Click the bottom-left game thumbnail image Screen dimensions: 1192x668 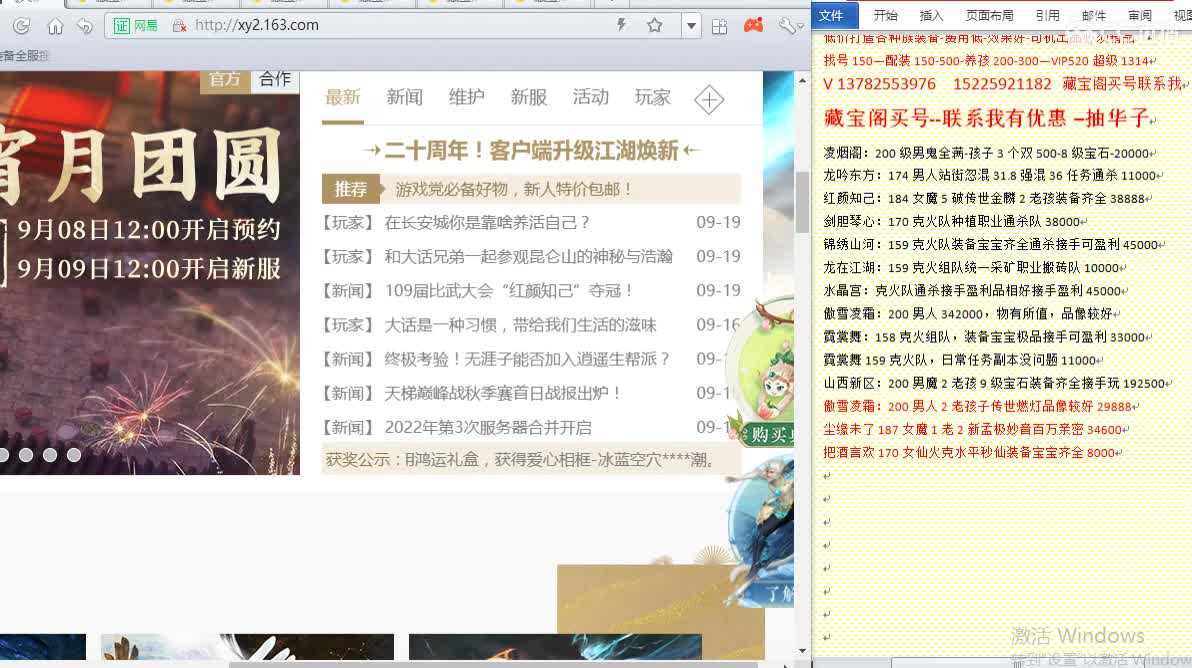(x=43, y=647)
